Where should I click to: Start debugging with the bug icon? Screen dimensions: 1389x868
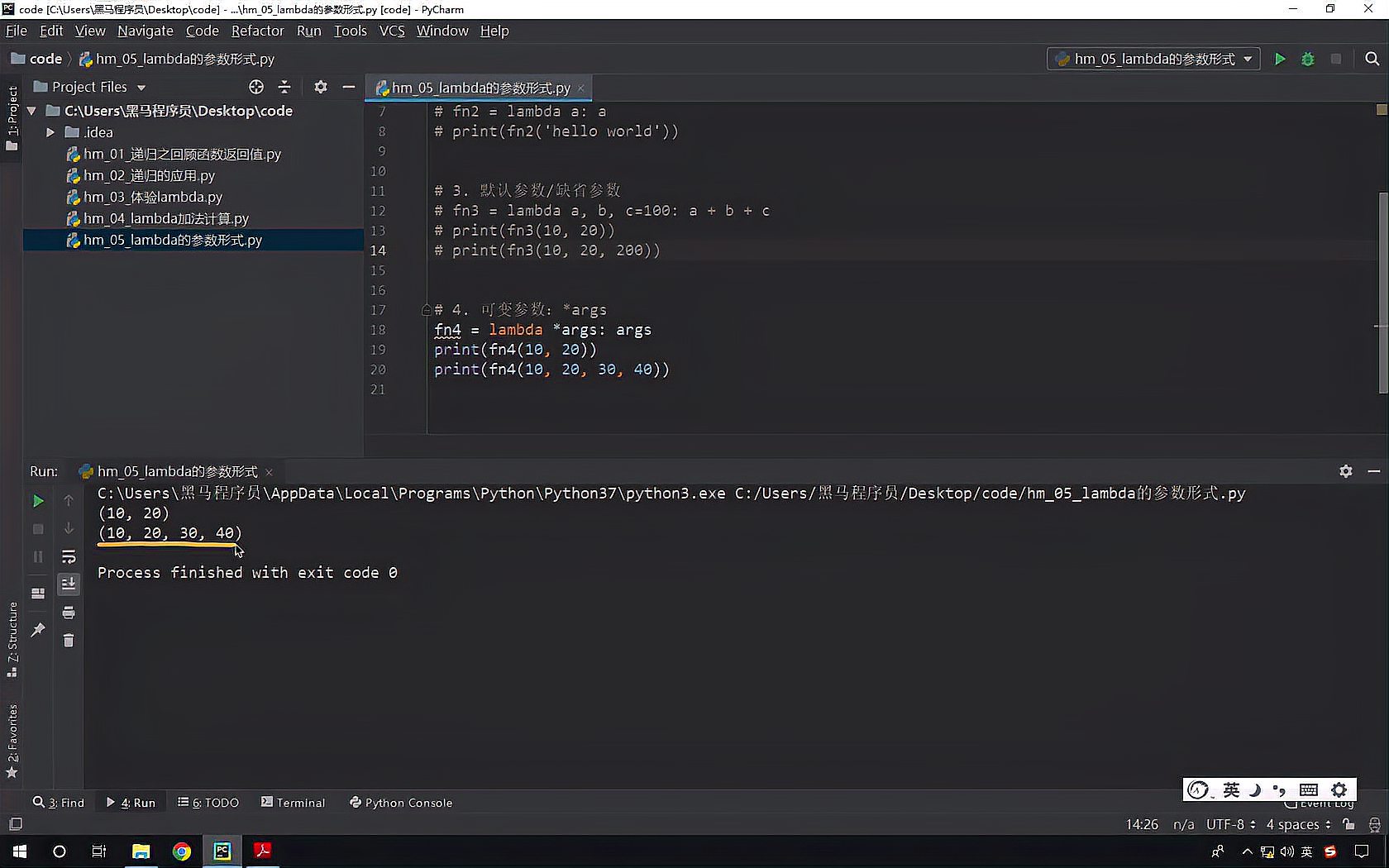(1307, 59)
